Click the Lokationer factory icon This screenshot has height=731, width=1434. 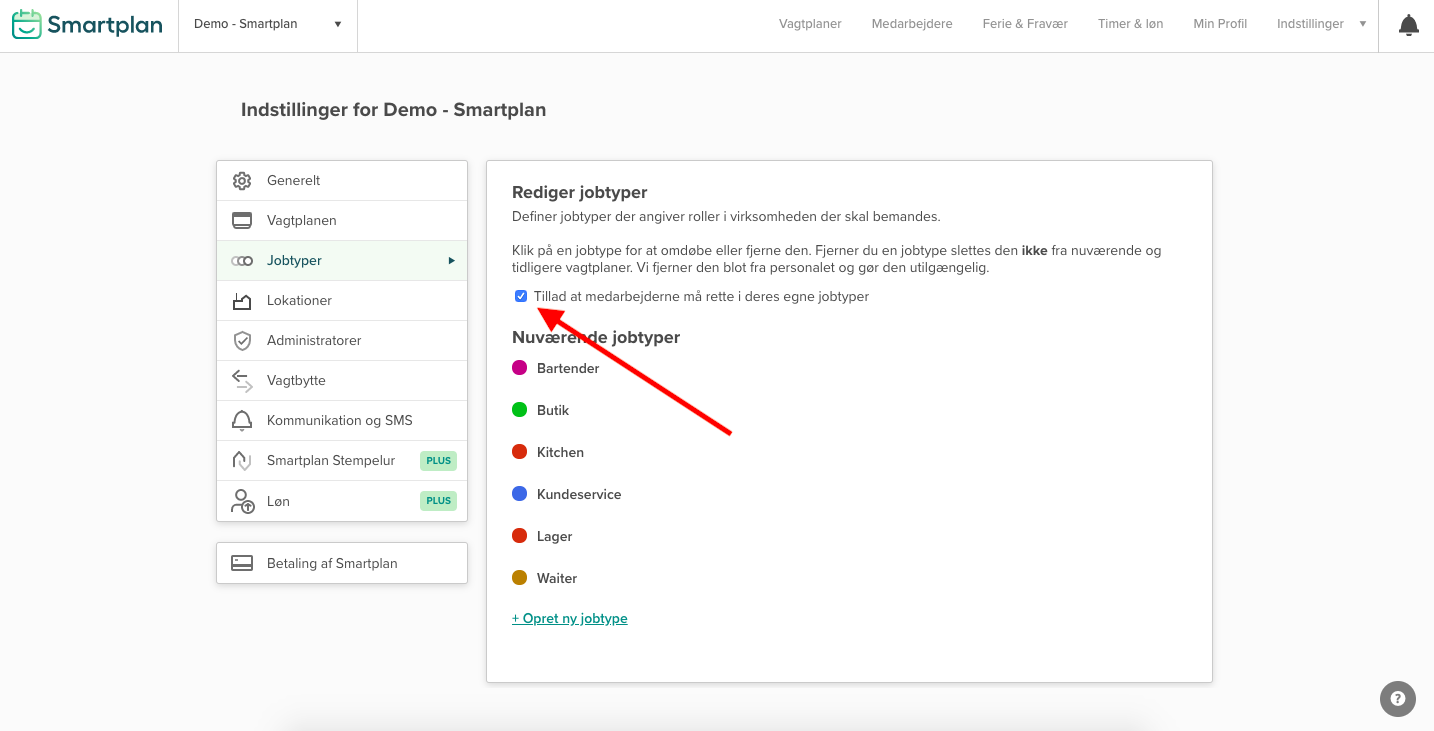pos(242,301)
